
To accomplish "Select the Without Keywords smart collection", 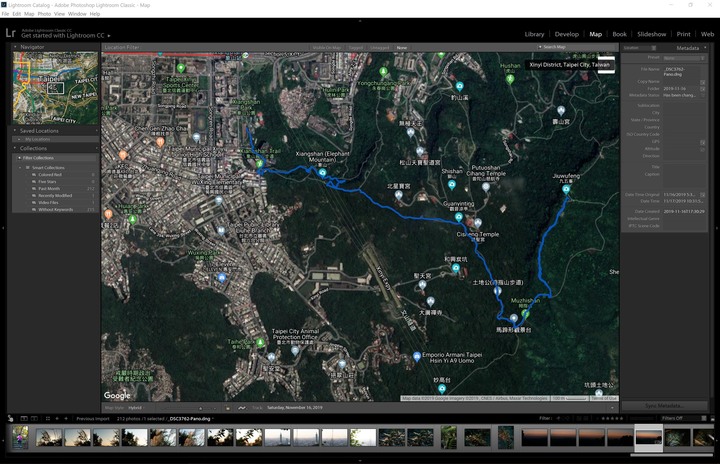I will coord(55,209).
